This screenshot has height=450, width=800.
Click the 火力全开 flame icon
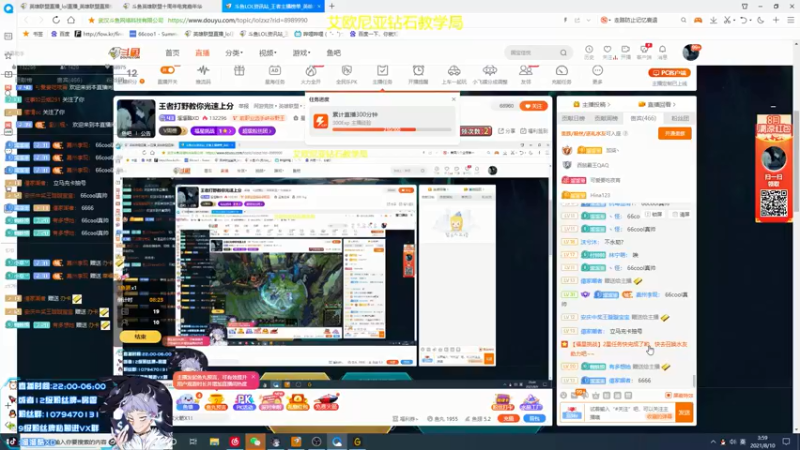[311, 70]
